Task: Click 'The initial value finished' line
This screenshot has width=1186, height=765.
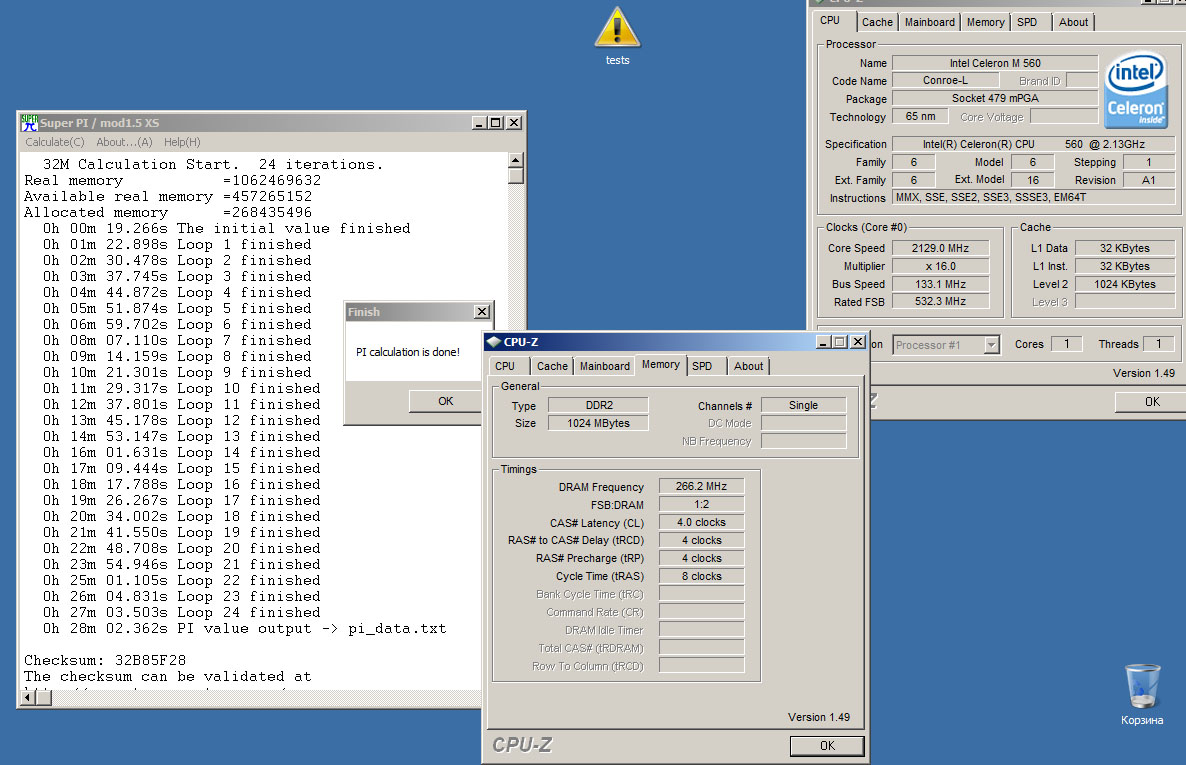Action: click(x=226, y=229)
